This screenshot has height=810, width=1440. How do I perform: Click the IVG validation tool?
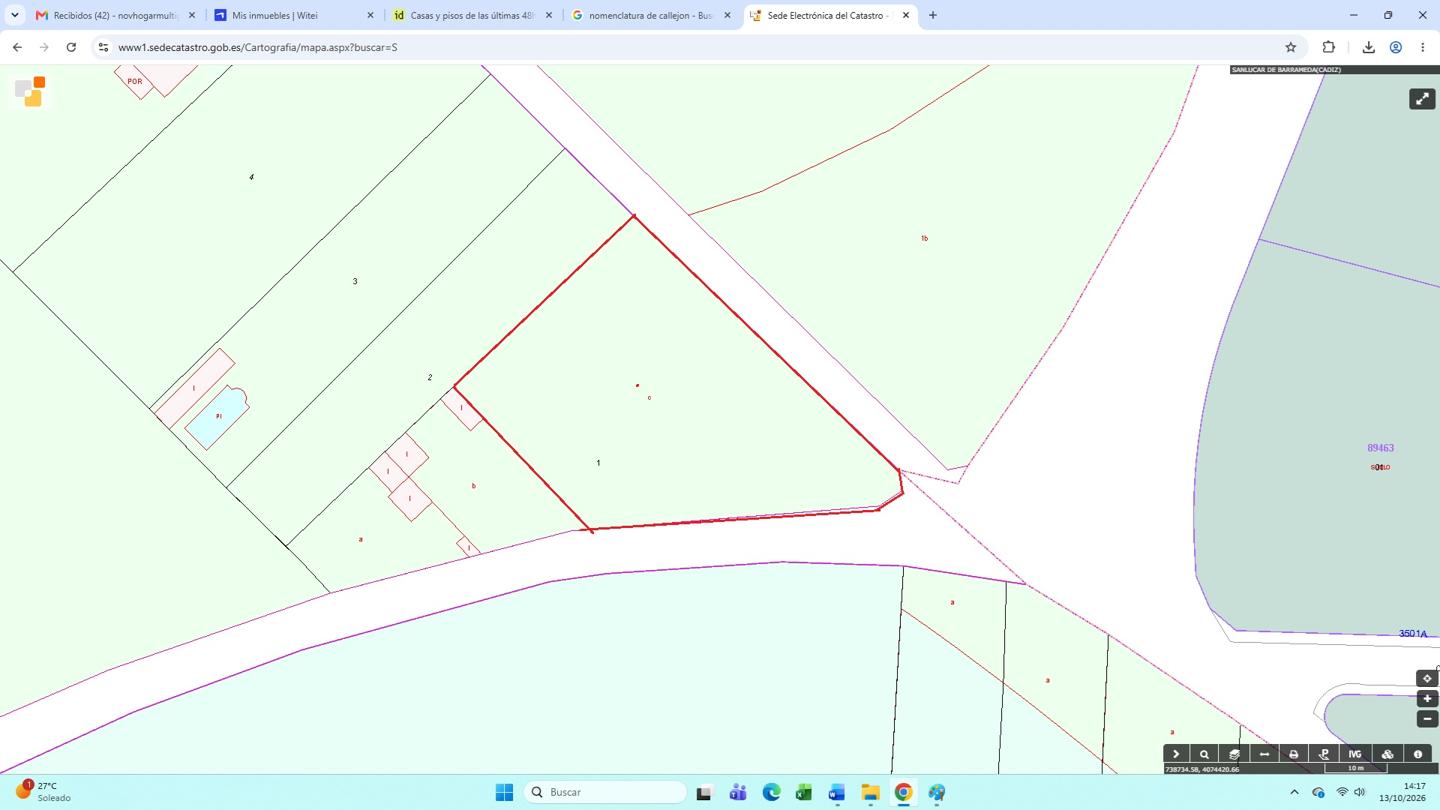(x=1355, y=754)
